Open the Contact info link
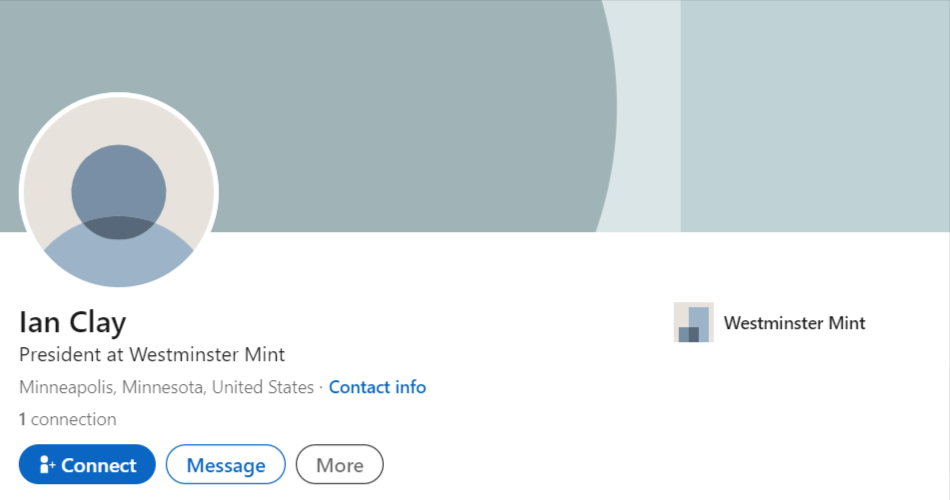This screenshot has width=950, height=500. 377,387
